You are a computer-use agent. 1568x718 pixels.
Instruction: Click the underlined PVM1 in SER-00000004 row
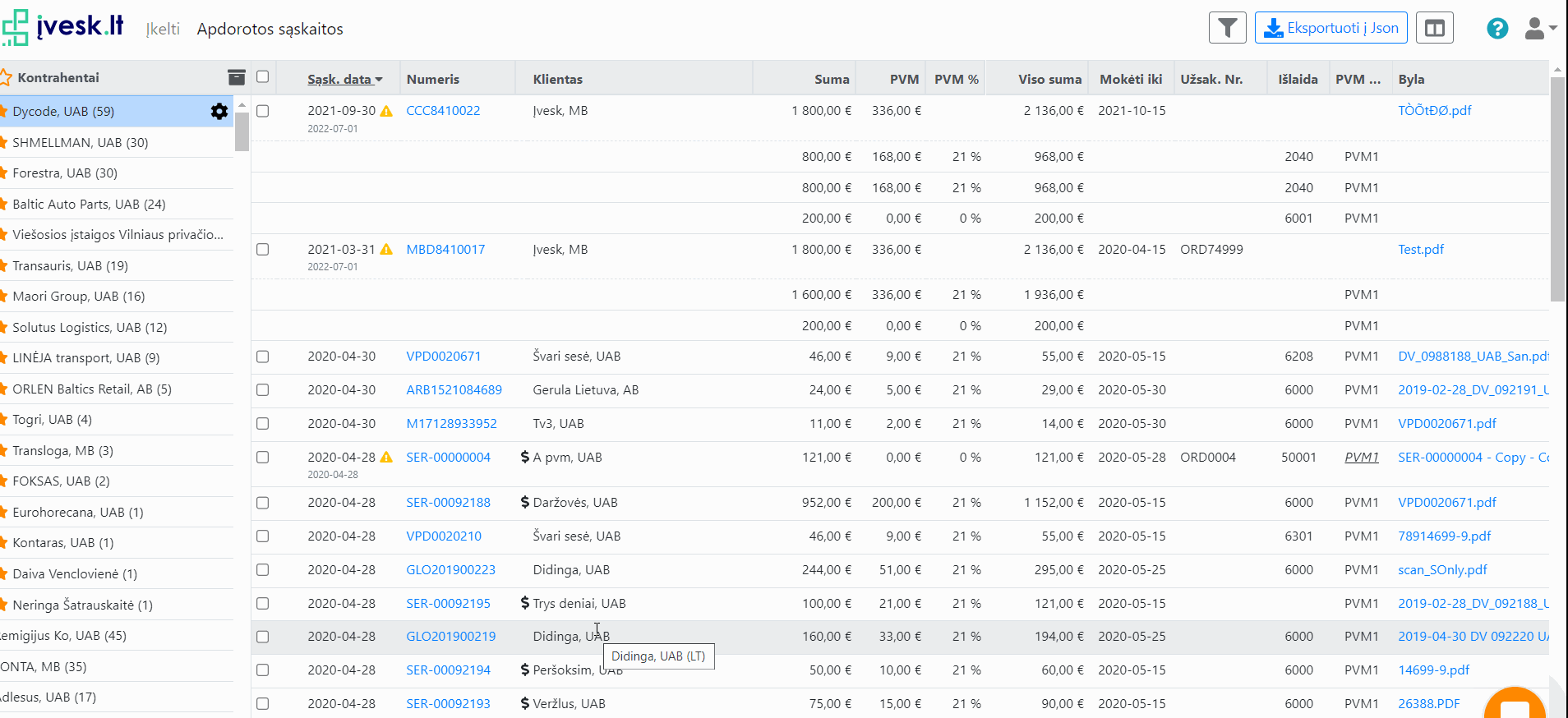[x=1361, y=457]
